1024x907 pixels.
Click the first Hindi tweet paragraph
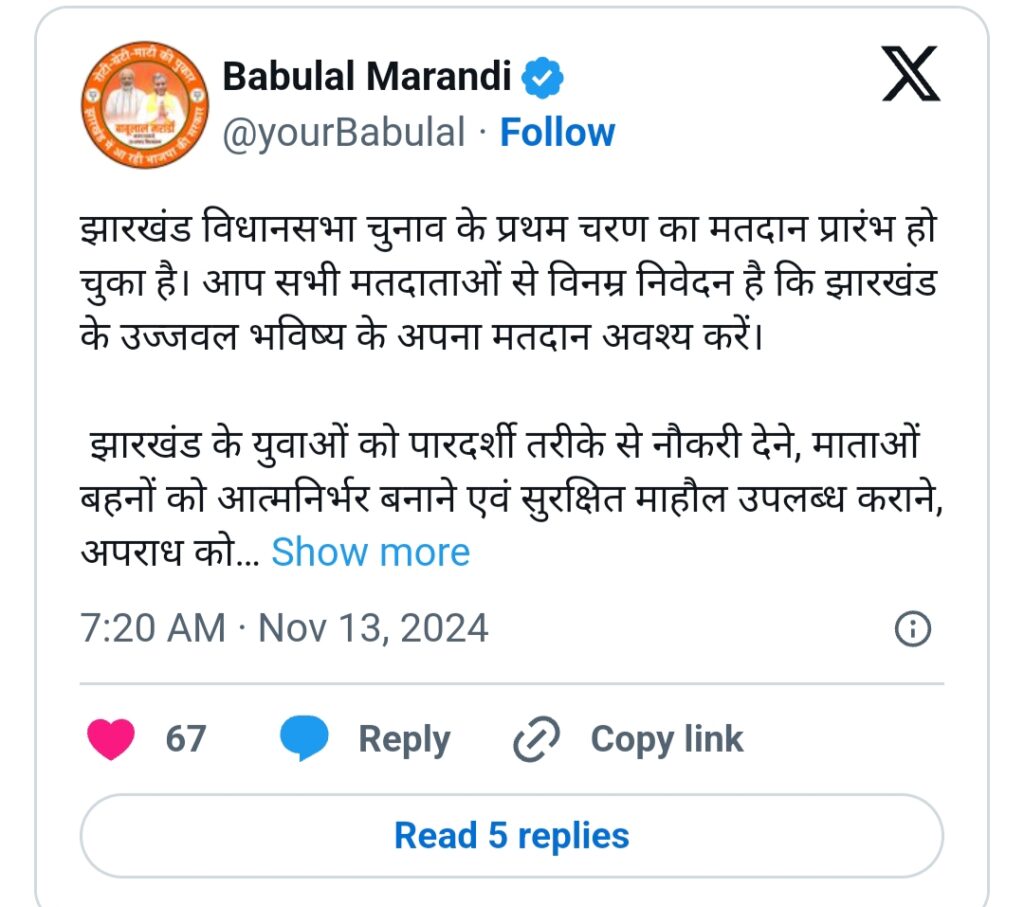coord(509,283)
